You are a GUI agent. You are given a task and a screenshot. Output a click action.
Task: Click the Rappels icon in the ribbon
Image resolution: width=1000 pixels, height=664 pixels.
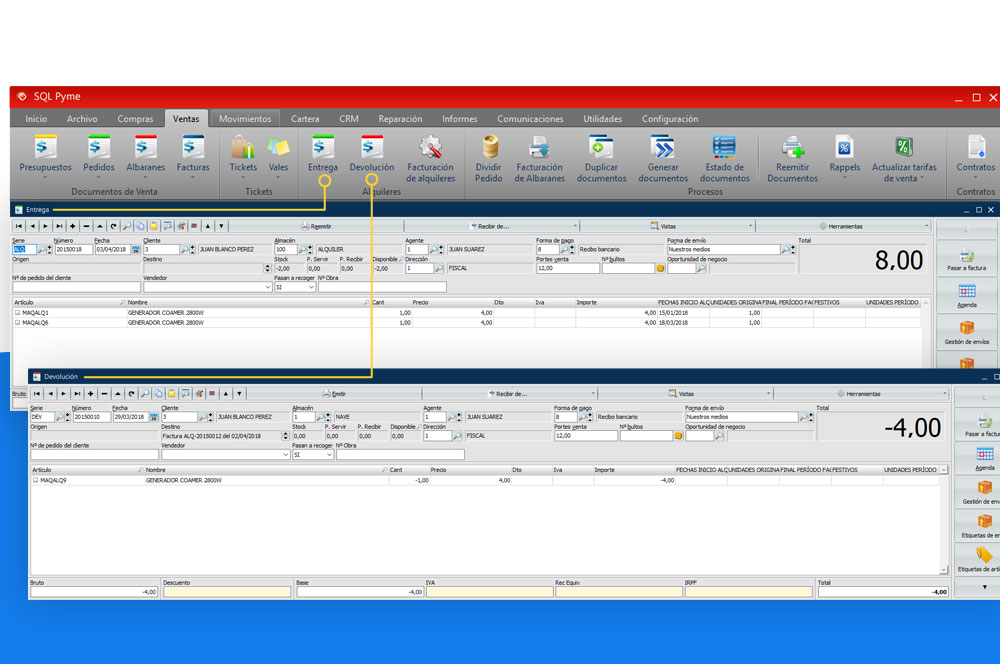(x=845, y=148)
